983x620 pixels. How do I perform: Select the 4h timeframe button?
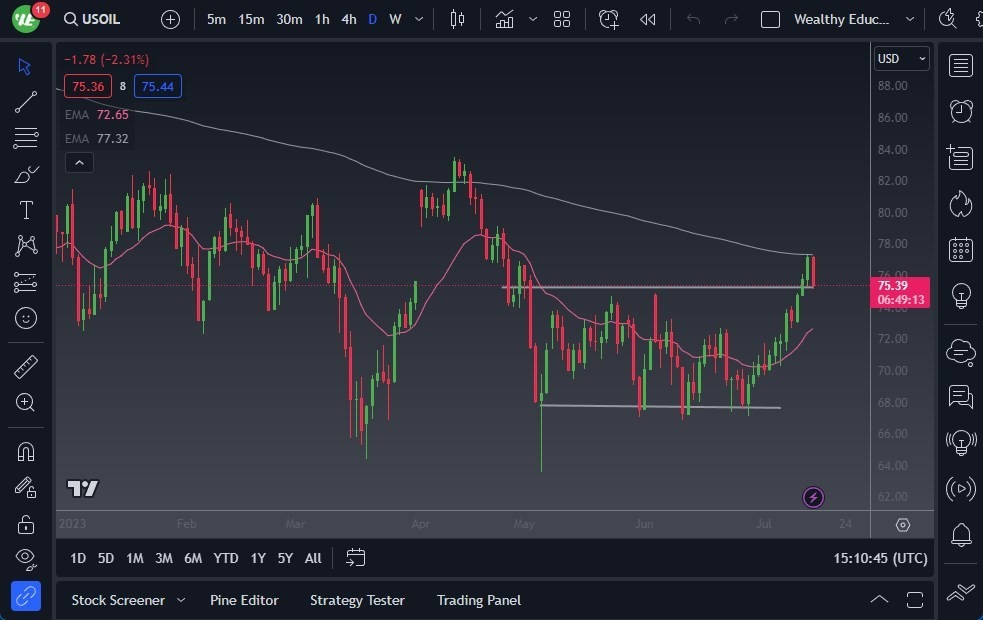(x=348, y=19)
